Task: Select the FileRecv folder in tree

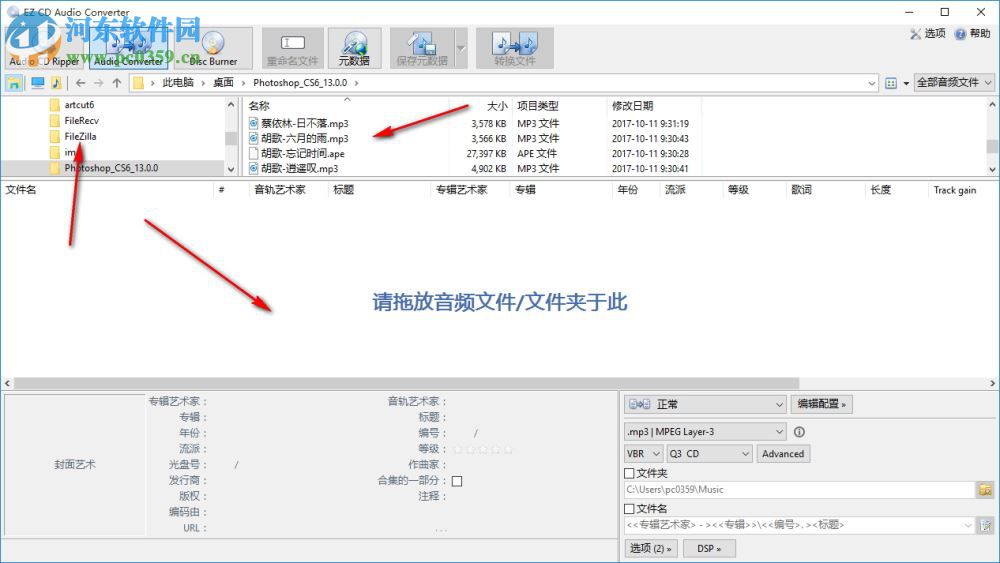Action: click(x=81, y=121)
